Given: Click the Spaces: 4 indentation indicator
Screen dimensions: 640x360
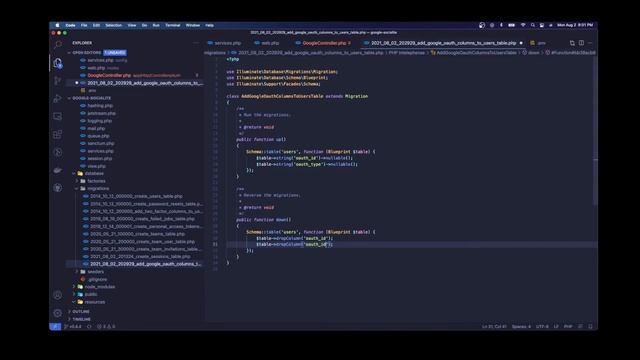Looking at the screenshot, I should coord(521,327).
